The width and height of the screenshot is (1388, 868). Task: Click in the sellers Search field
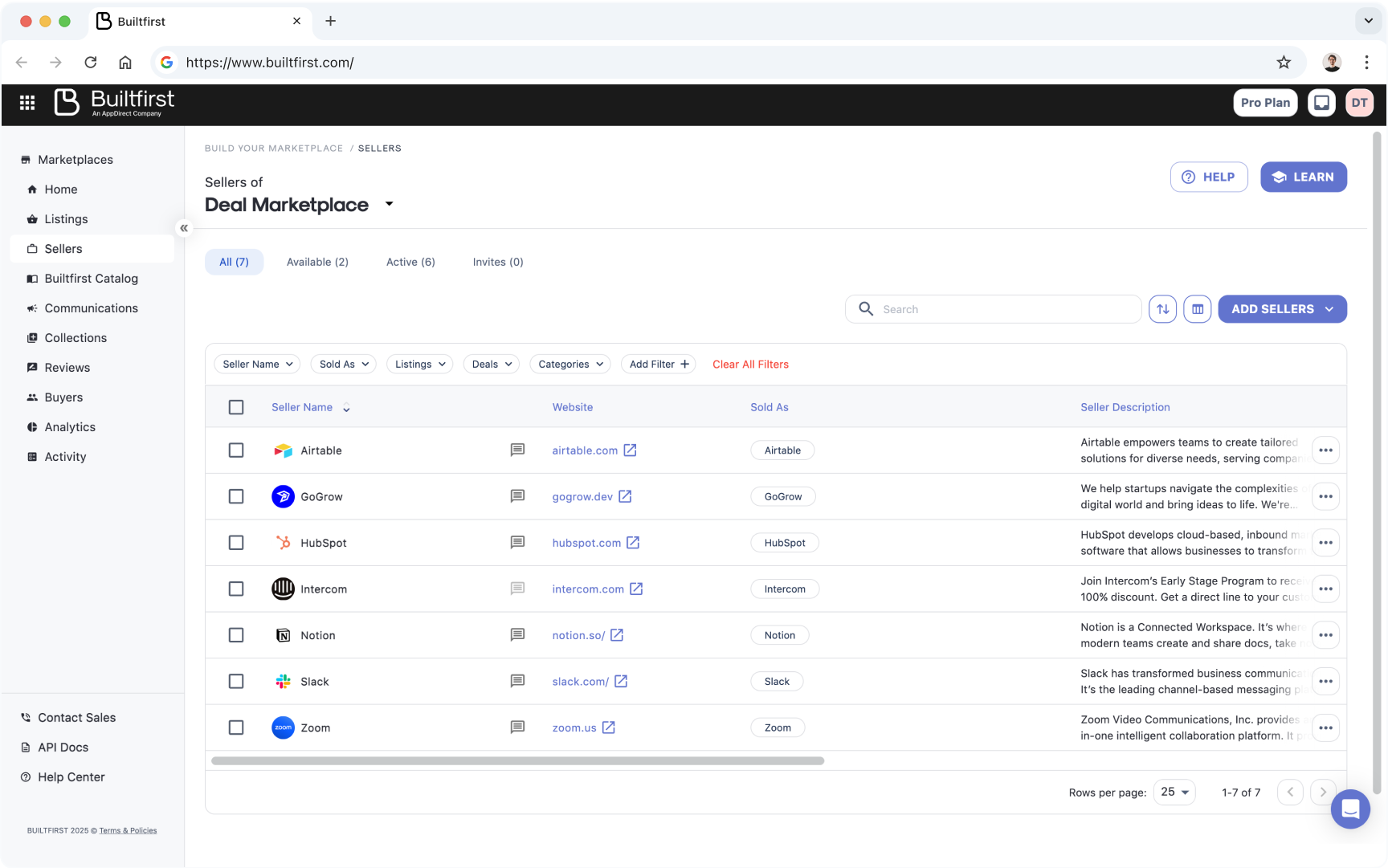tap(993, 309)
